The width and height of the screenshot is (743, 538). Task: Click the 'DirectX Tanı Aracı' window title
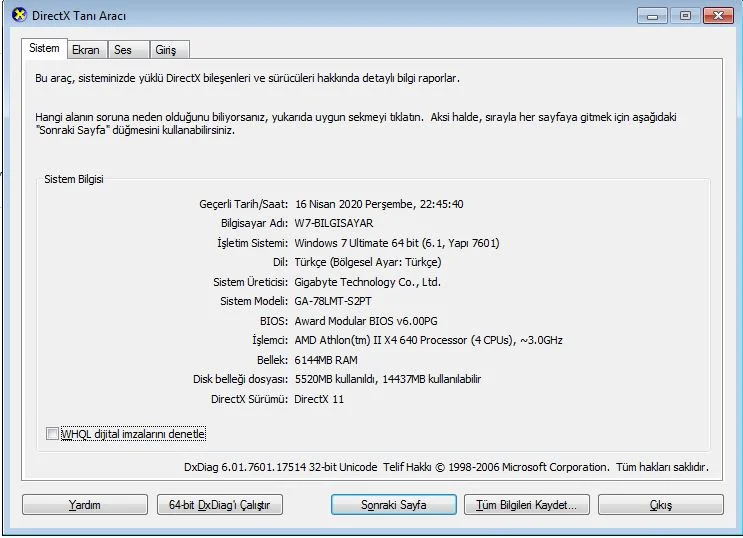[79, 16]
